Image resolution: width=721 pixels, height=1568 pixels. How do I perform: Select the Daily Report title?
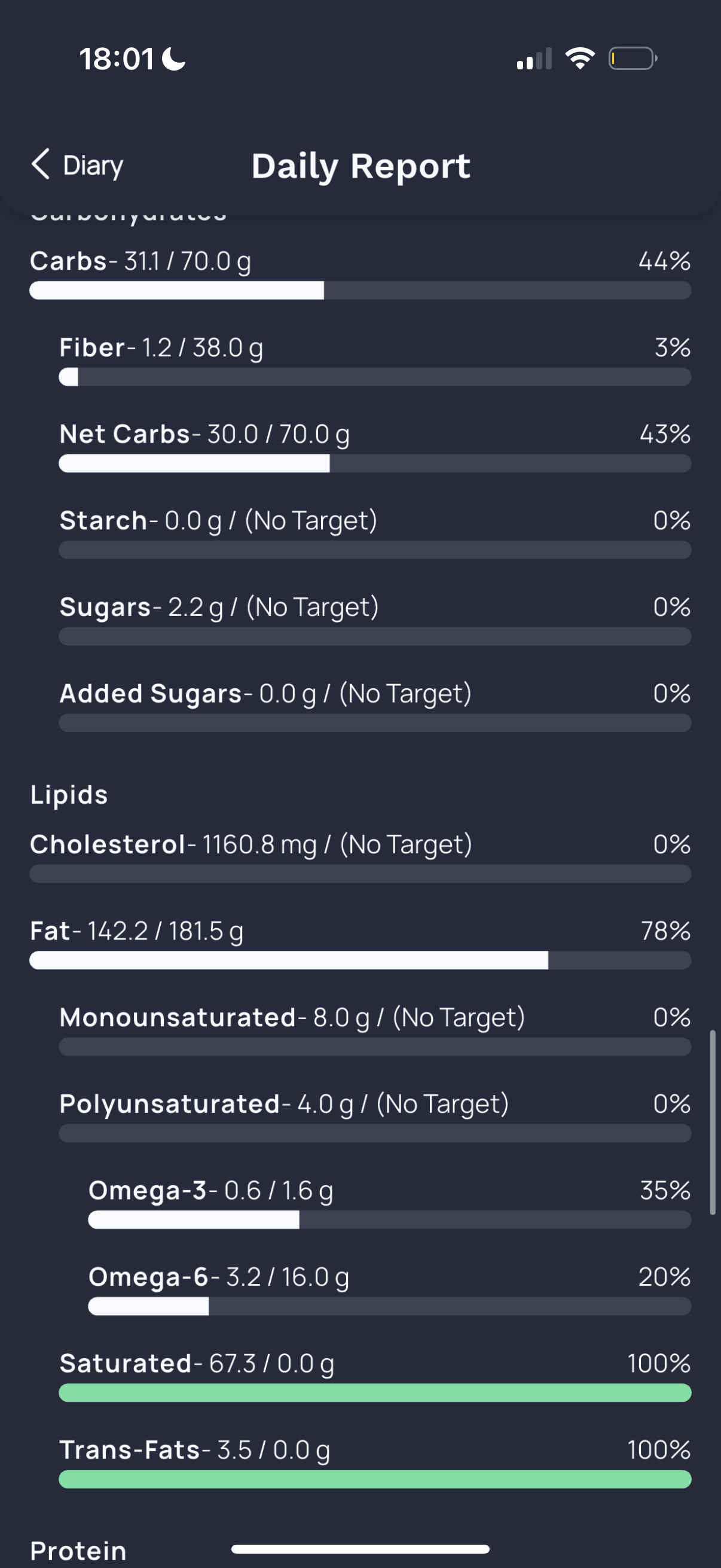click(x=361, y=166)
